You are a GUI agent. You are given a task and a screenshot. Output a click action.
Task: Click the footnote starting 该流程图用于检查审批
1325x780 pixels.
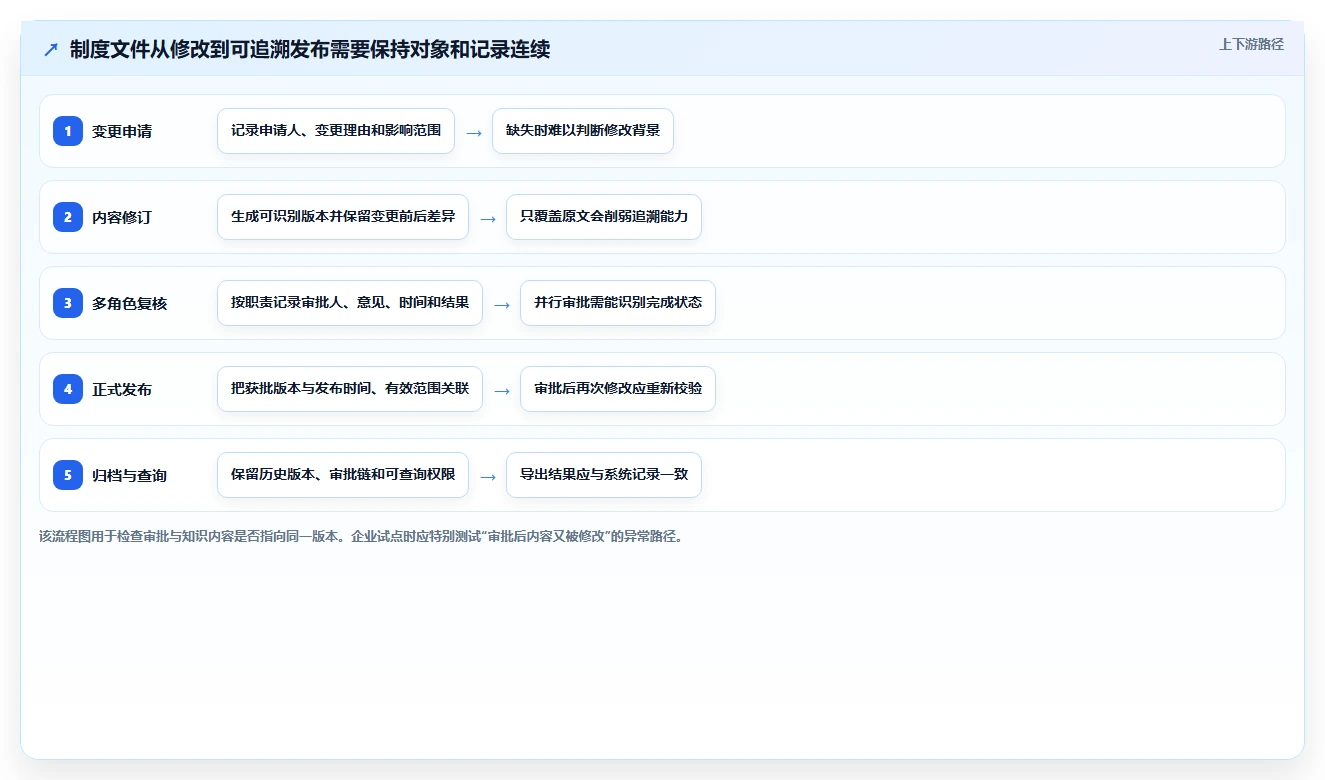point(362,536)
